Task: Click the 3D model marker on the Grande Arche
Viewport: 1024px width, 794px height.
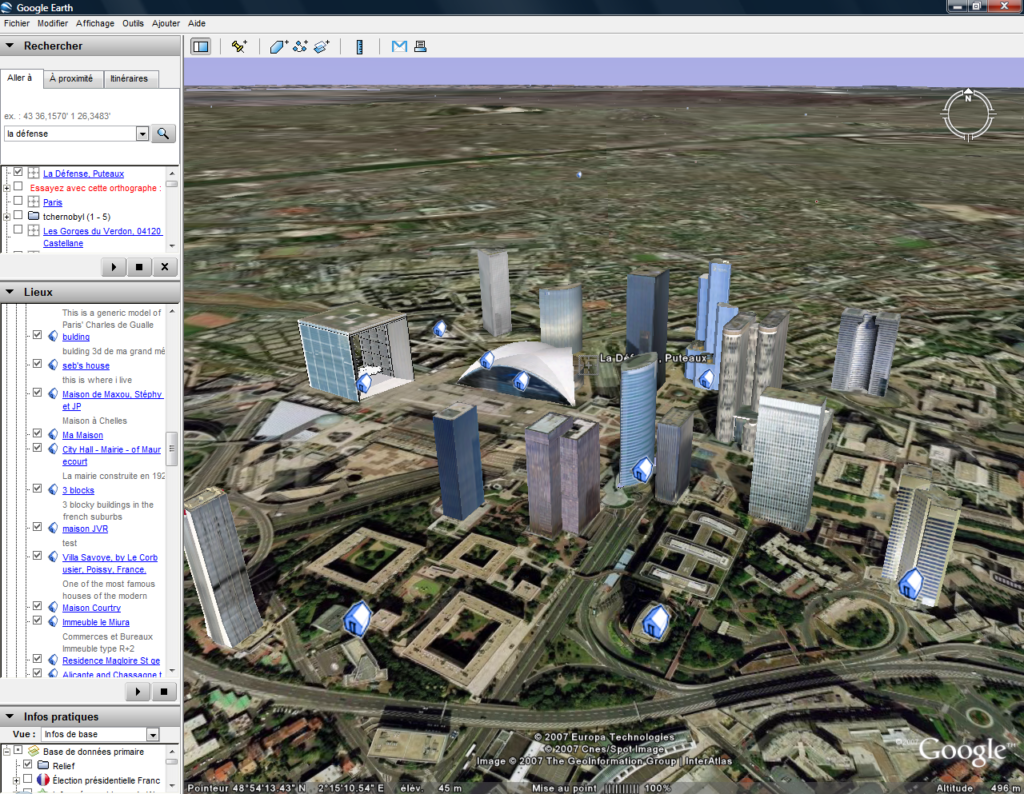Action: point(364,384)
